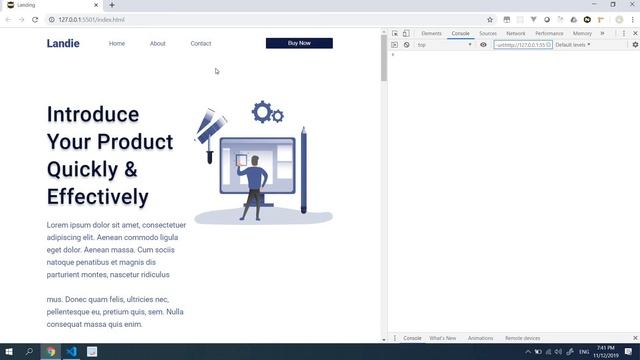640x360 pixels.
Task: Click the window-grid extension icon
Action: [507, 20]
